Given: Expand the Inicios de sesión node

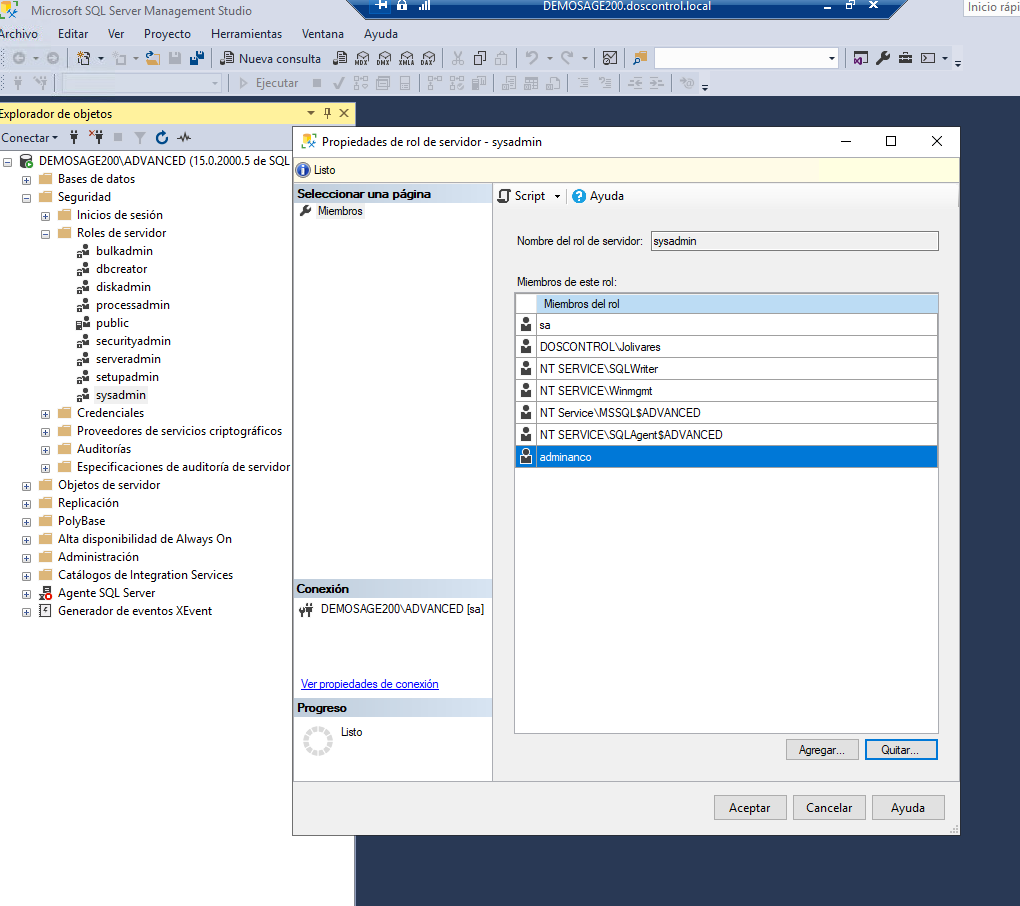Looking at the screenshot, I should (46, 216).
